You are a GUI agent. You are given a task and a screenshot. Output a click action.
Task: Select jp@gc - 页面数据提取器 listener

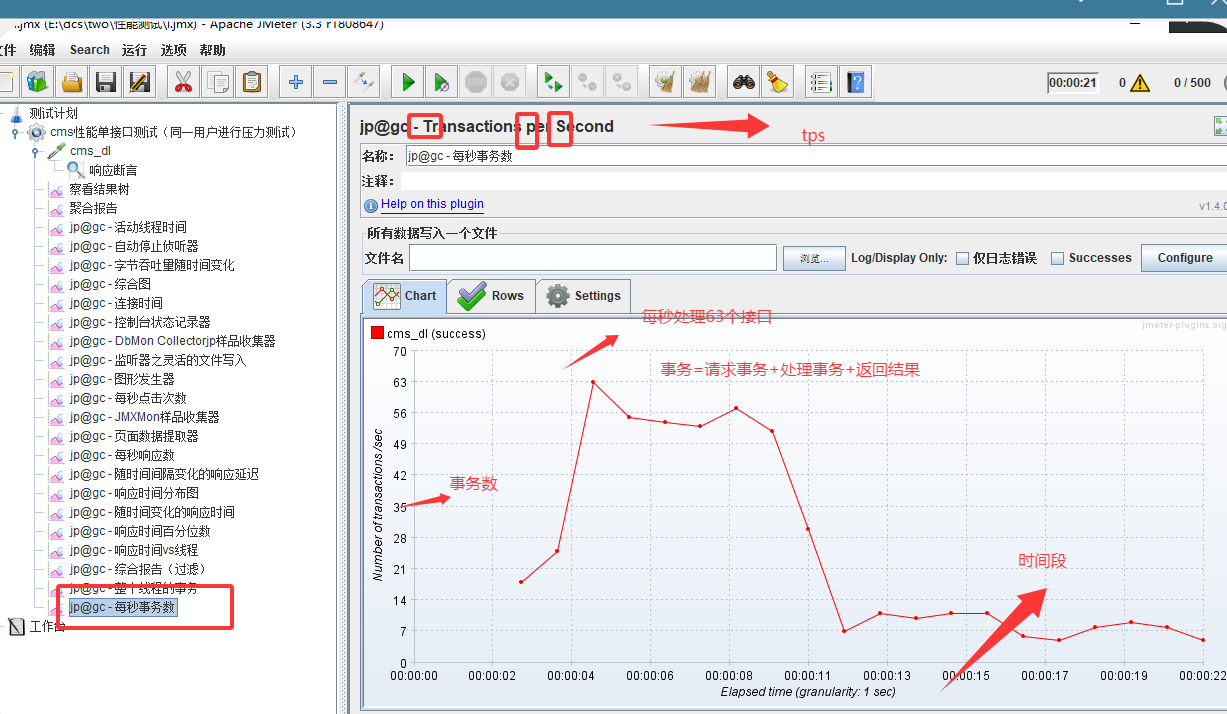134,436
